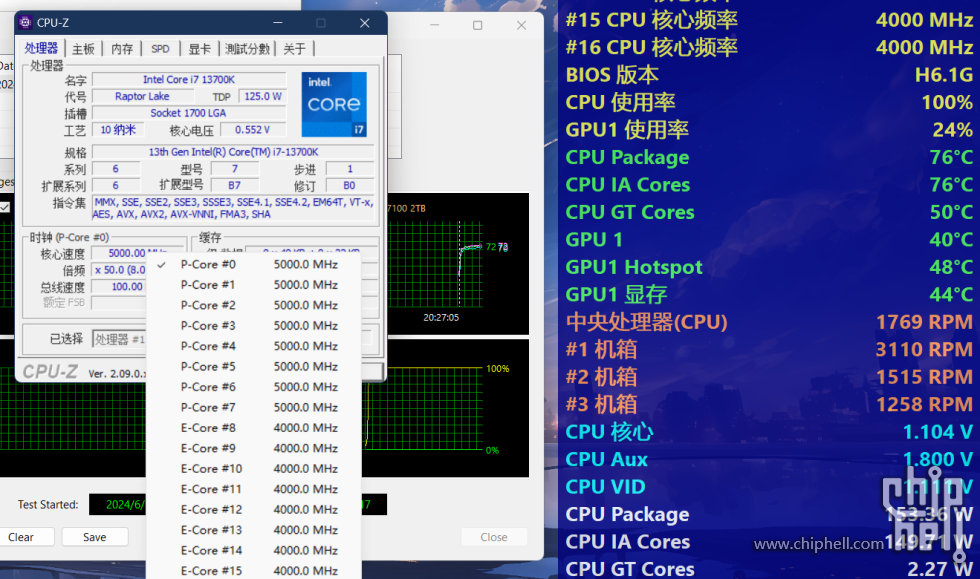Open the 显卡 tab in CPU-Z
980x579 pixels.
click(x=199, y=49)
